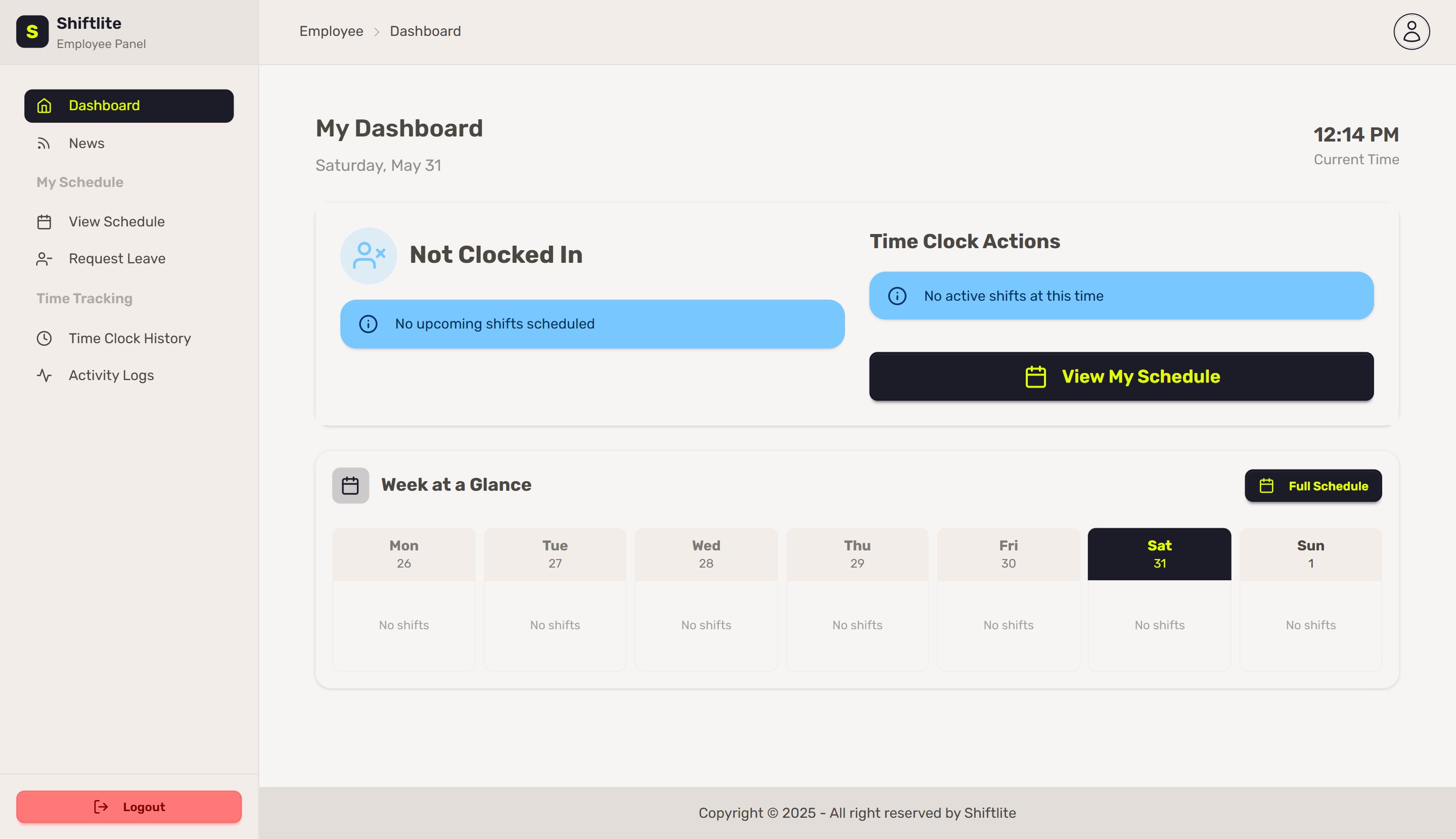Click the info icon in the no-active-shifts banner
Screen dimensions: 1456x839
click(x=897, y=296)
